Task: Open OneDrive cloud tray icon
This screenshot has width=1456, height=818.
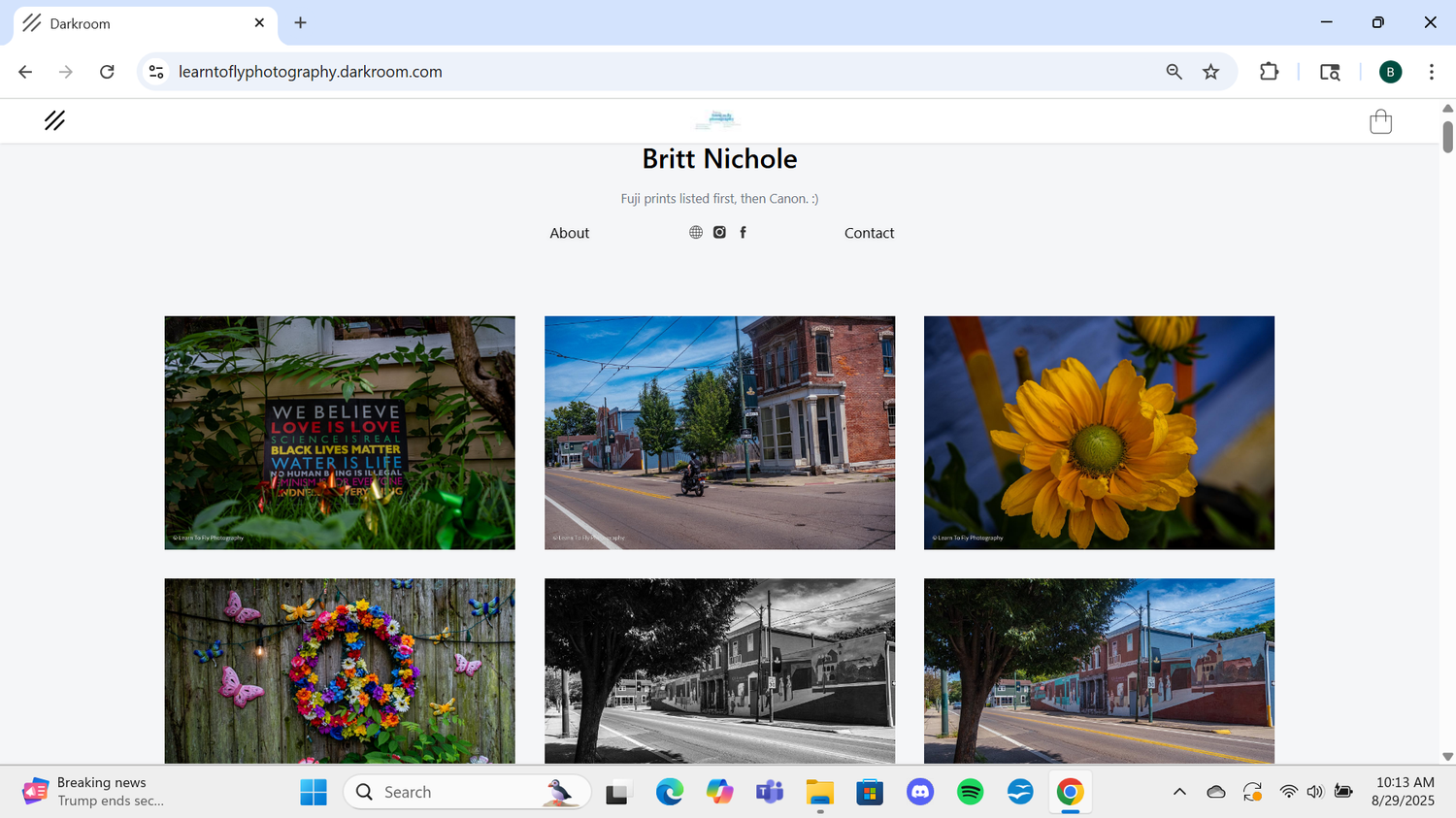Action: (x=1215, y=792)
